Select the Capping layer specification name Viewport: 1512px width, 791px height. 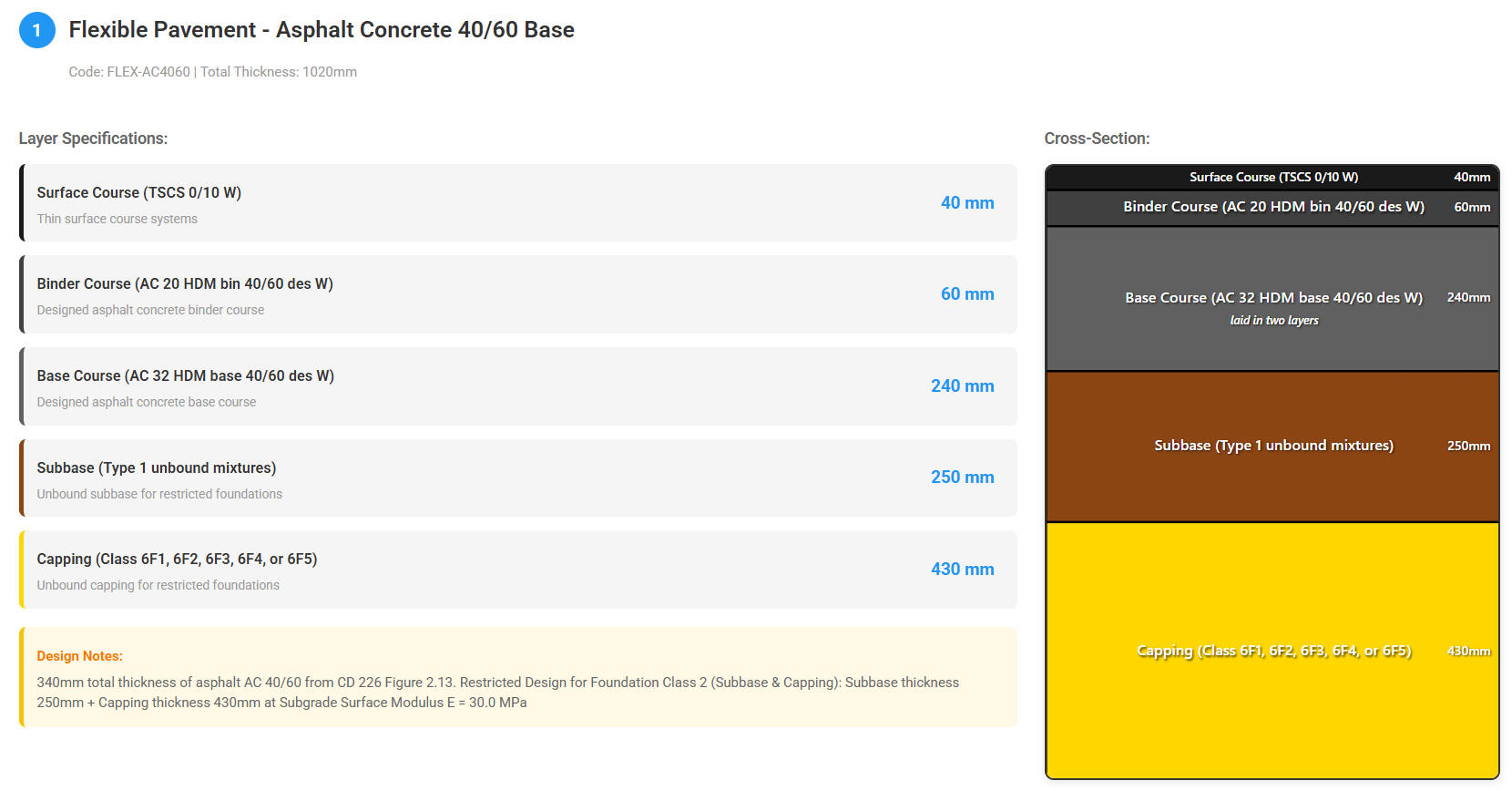point(177,559)
